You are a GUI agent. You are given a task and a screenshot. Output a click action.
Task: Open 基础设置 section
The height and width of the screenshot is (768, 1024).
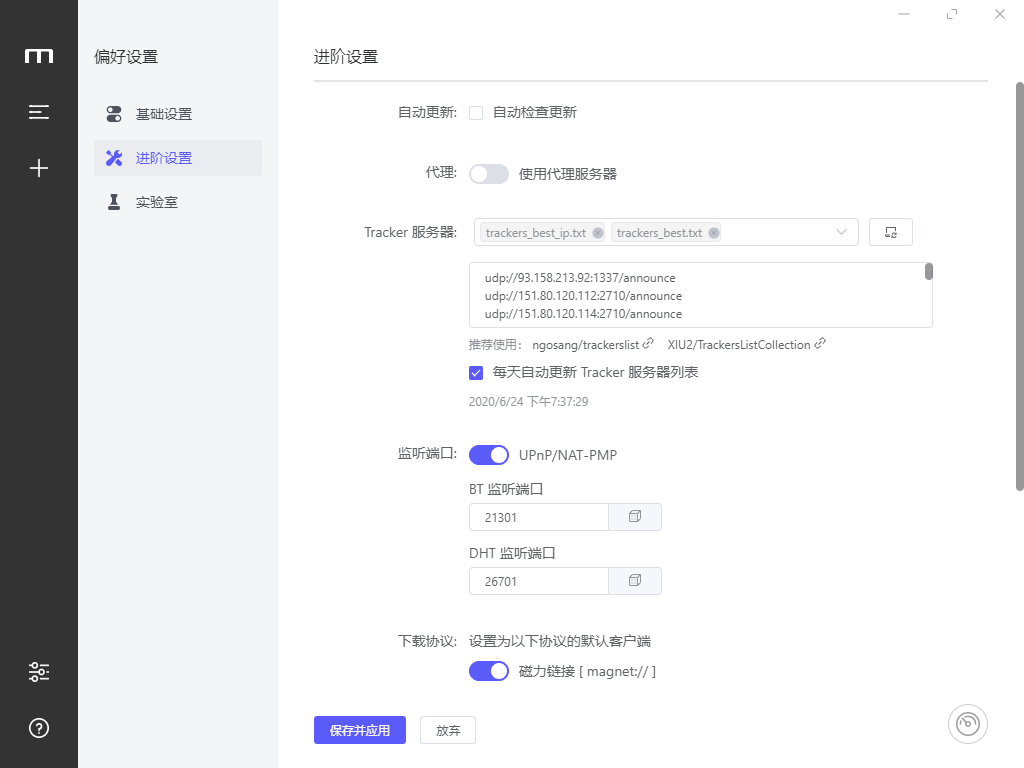click(x=178, y=114)
